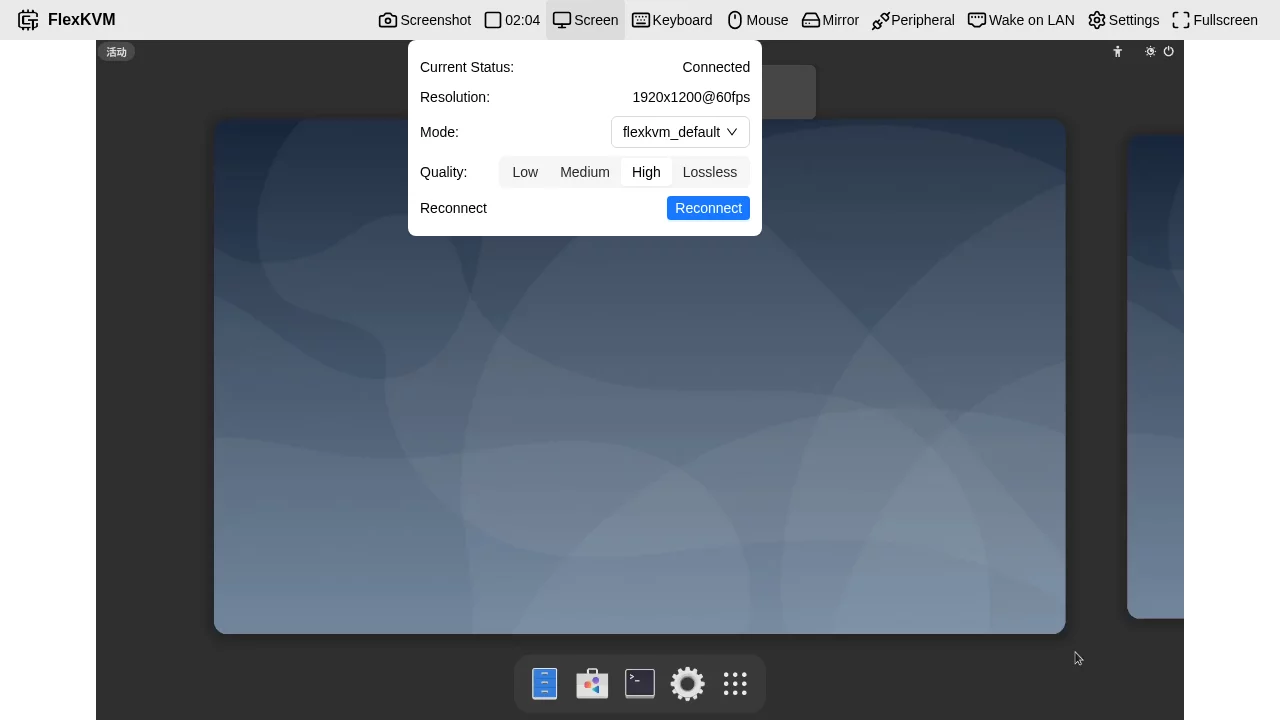Open the Mouse menu
The height and width of the screenshot is (720, 1280).
click(757, 20)
